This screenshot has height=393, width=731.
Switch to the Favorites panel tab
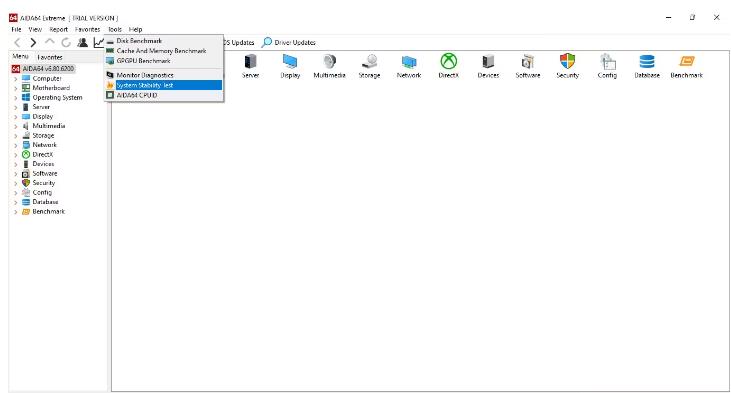coord(49,57)
